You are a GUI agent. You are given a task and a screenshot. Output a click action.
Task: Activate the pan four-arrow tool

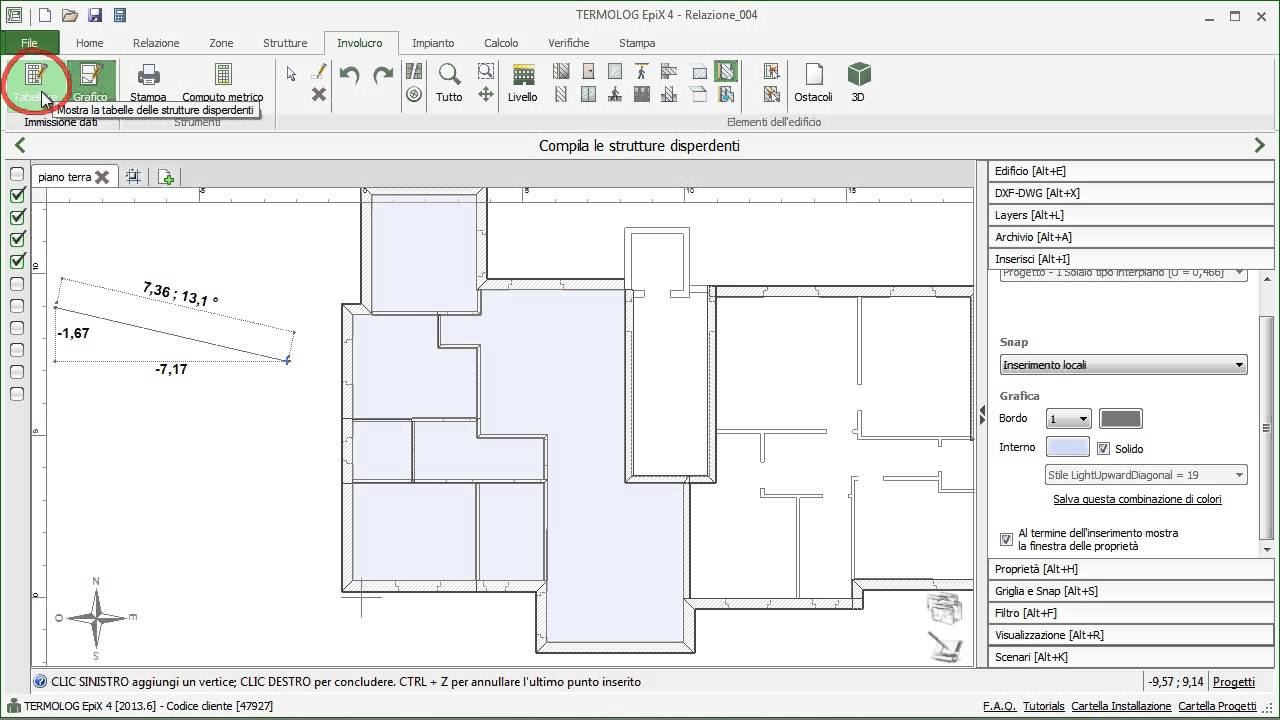click(x=486, y=94)
